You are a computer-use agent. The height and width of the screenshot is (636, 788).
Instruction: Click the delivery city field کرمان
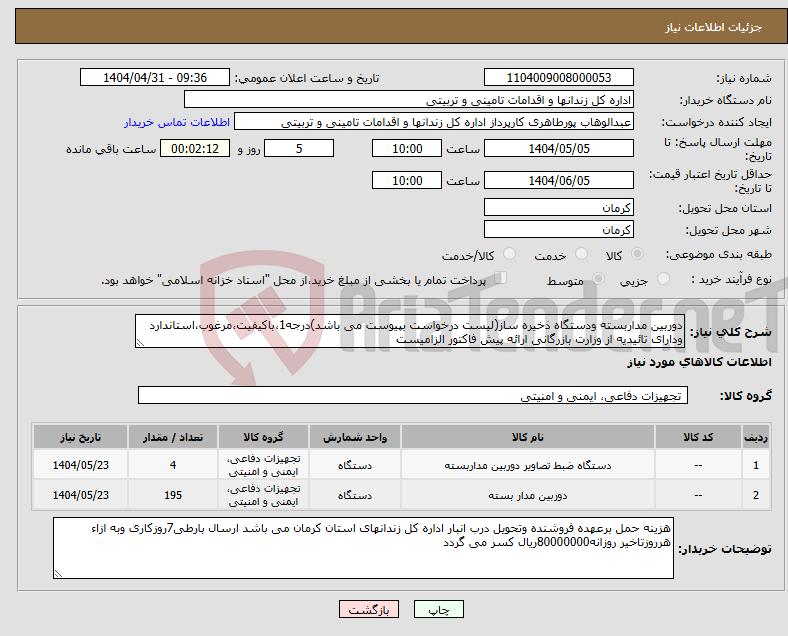pos(558,229)
